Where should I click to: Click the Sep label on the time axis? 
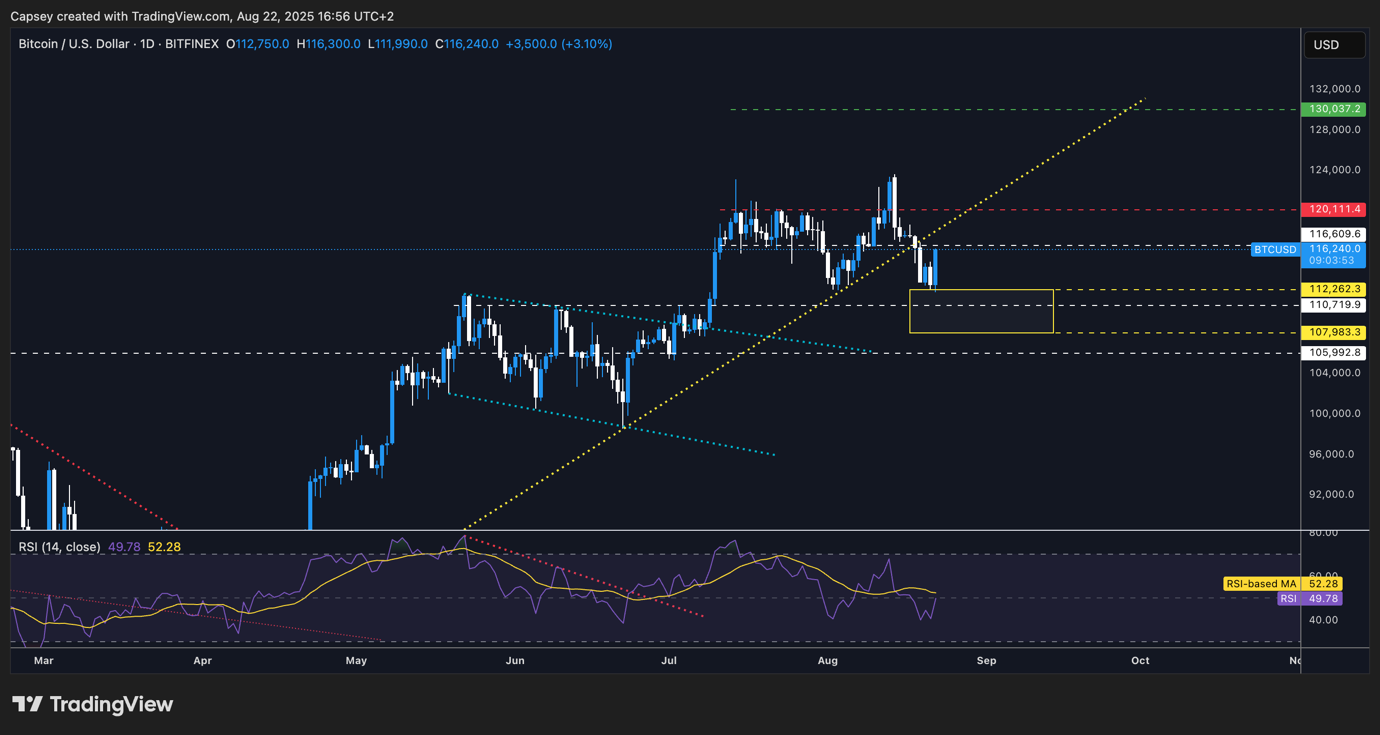[x=986, y=661]
